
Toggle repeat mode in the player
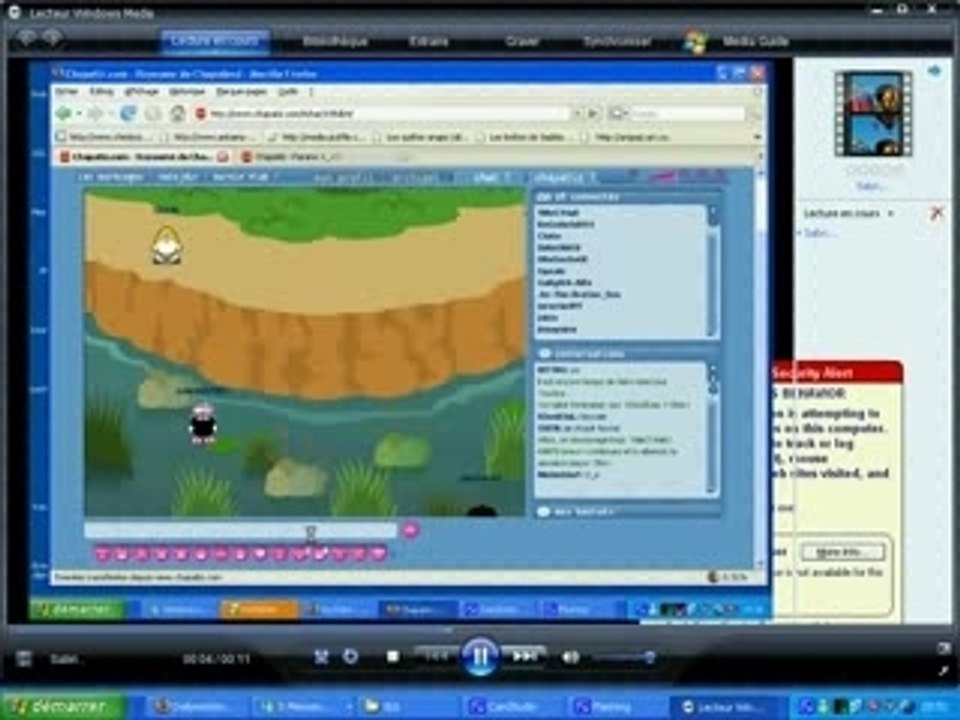(350, 656)
